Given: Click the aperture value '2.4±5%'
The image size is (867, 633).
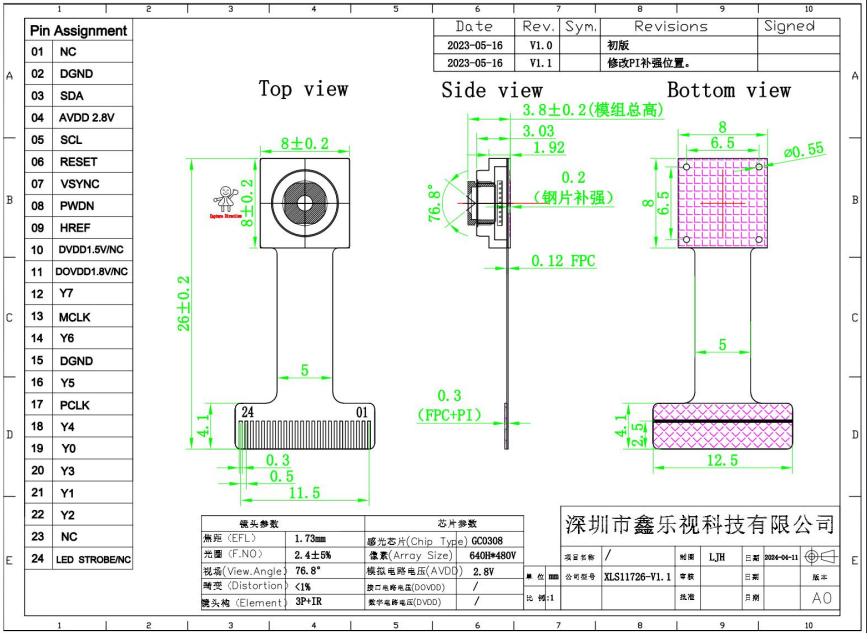Looking at the screenshot, I should click(312, 554).
